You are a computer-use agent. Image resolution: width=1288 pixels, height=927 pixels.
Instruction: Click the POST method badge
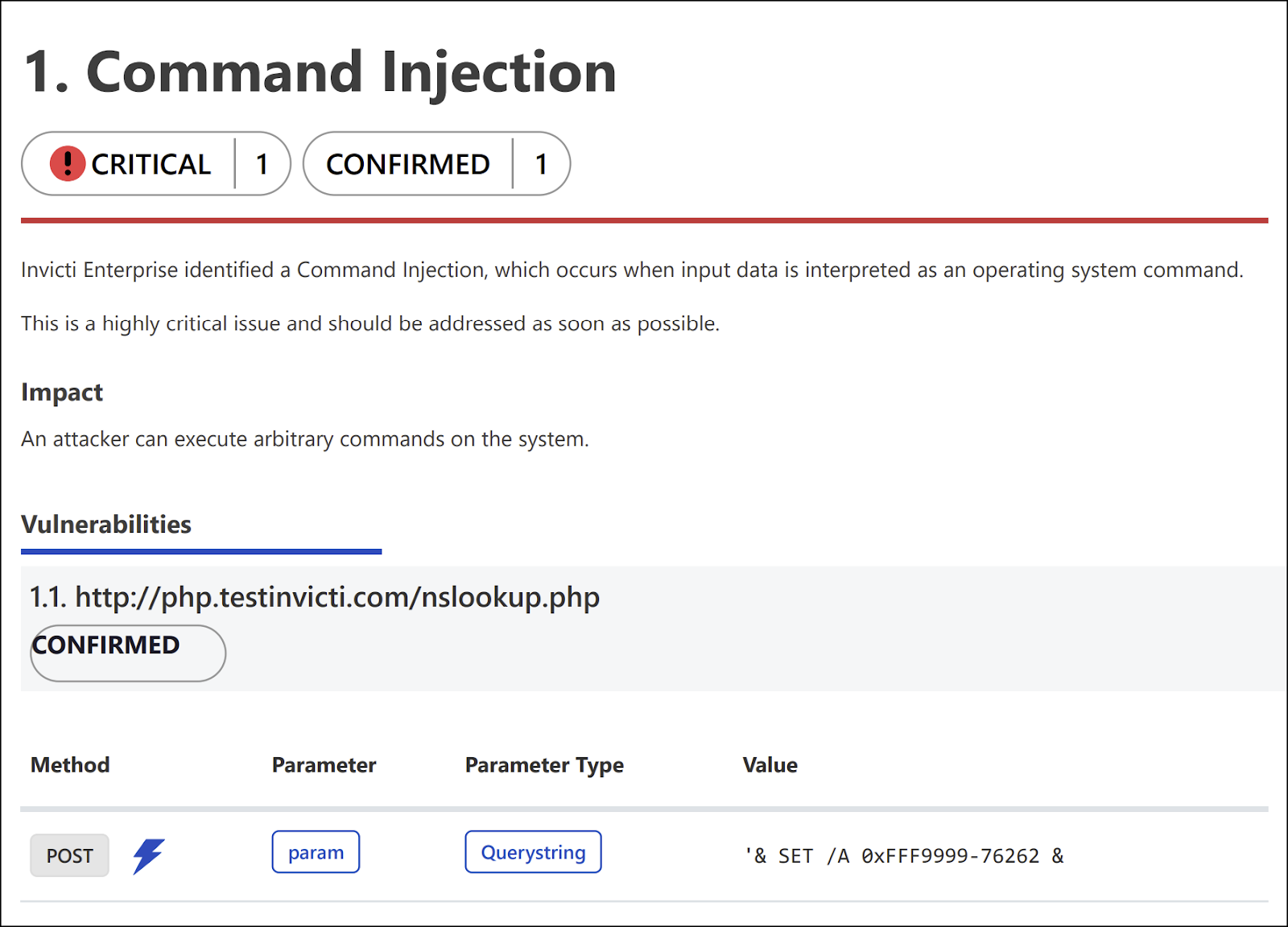(69, 855)
